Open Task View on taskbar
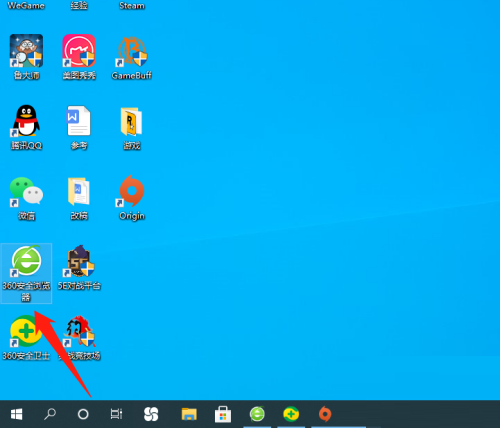500x428 pixels. pos(116,414)
